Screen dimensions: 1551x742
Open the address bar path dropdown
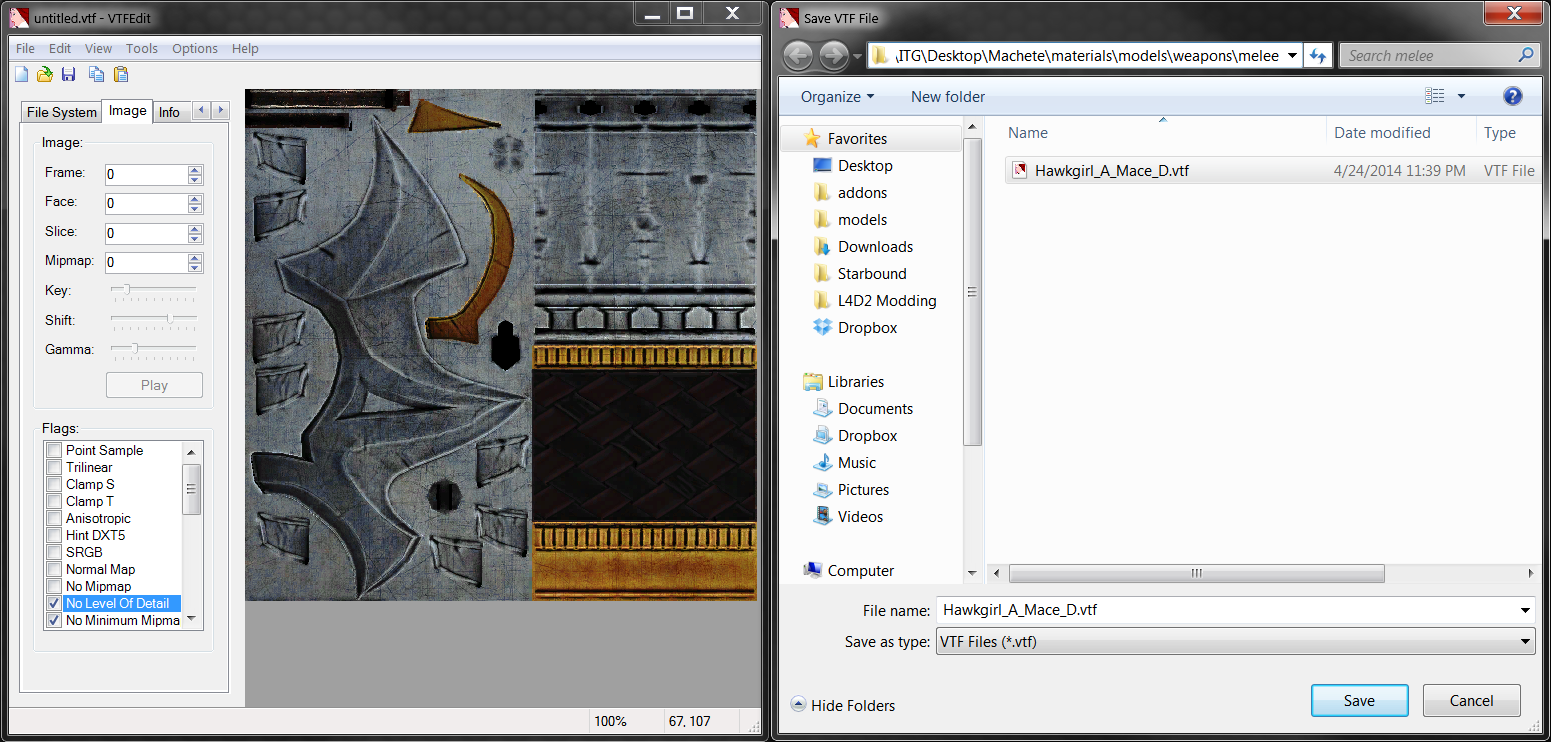pyautogui.click(x=1291, y=56)
